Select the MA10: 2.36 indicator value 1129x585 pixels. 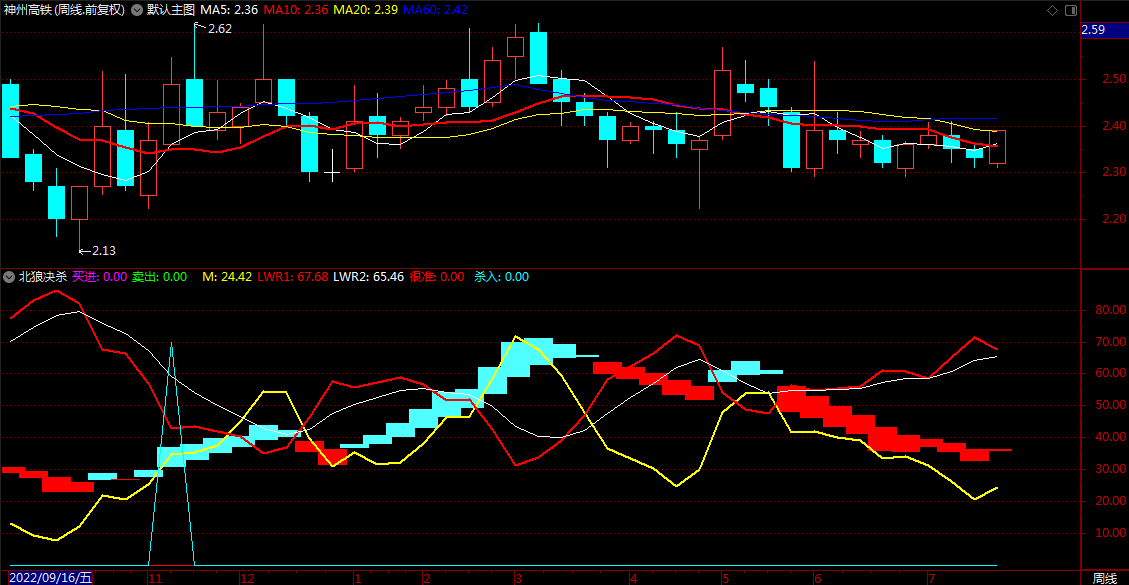(296, 10)
